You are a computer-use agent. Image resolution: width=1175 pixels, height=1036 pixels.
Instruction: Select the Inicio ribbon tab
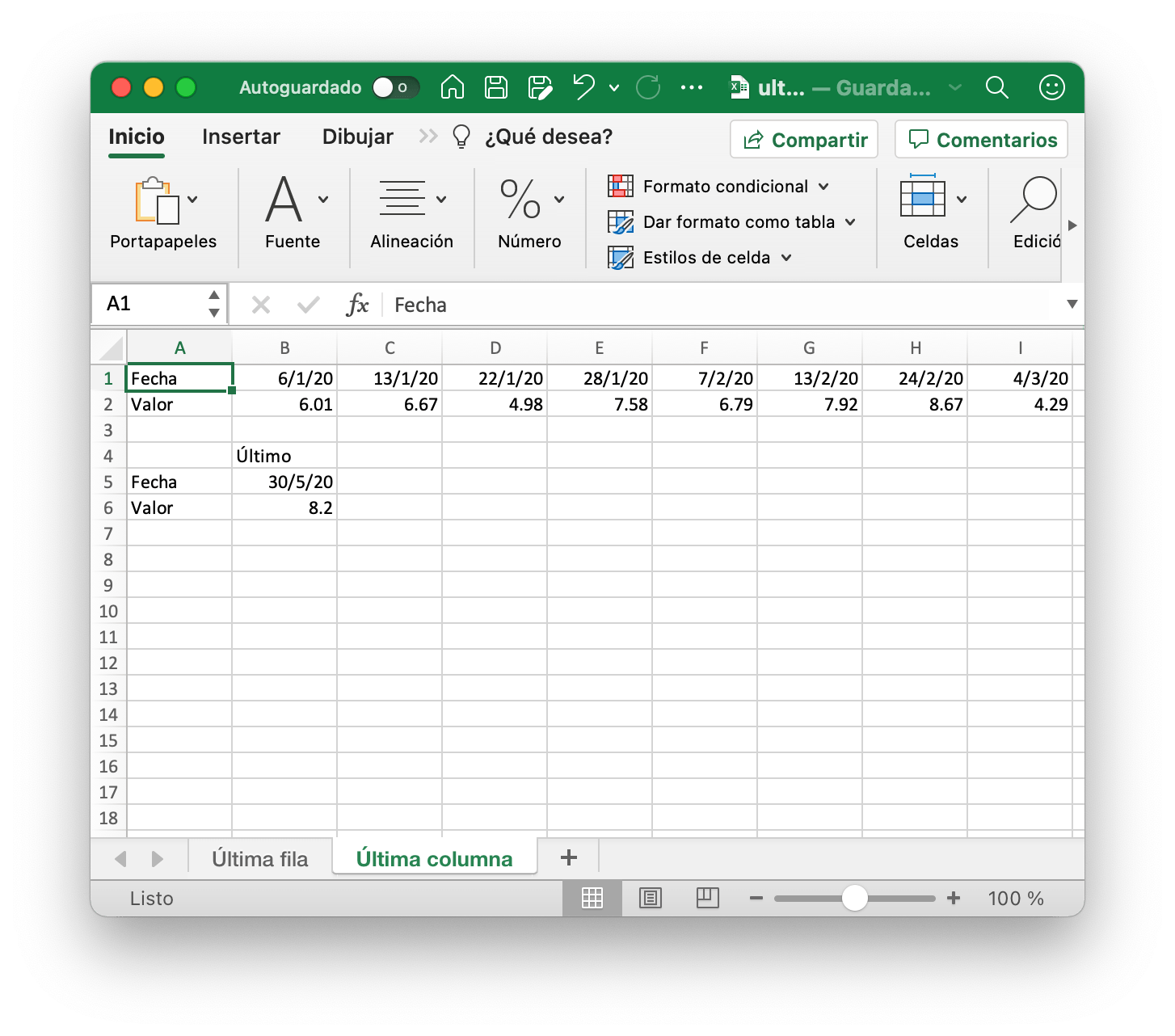click(x=137, y=137)
